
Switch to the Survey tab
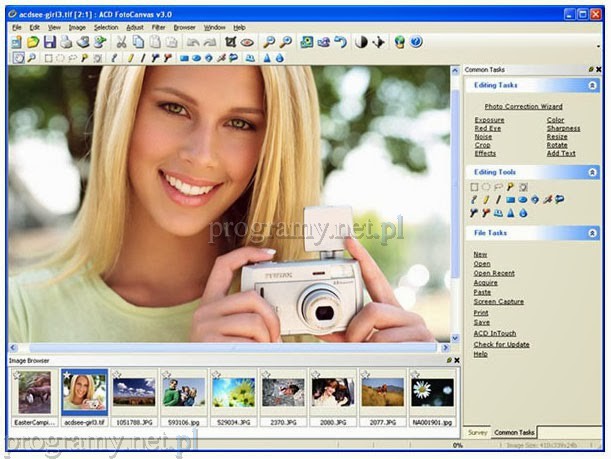point(475,432)
